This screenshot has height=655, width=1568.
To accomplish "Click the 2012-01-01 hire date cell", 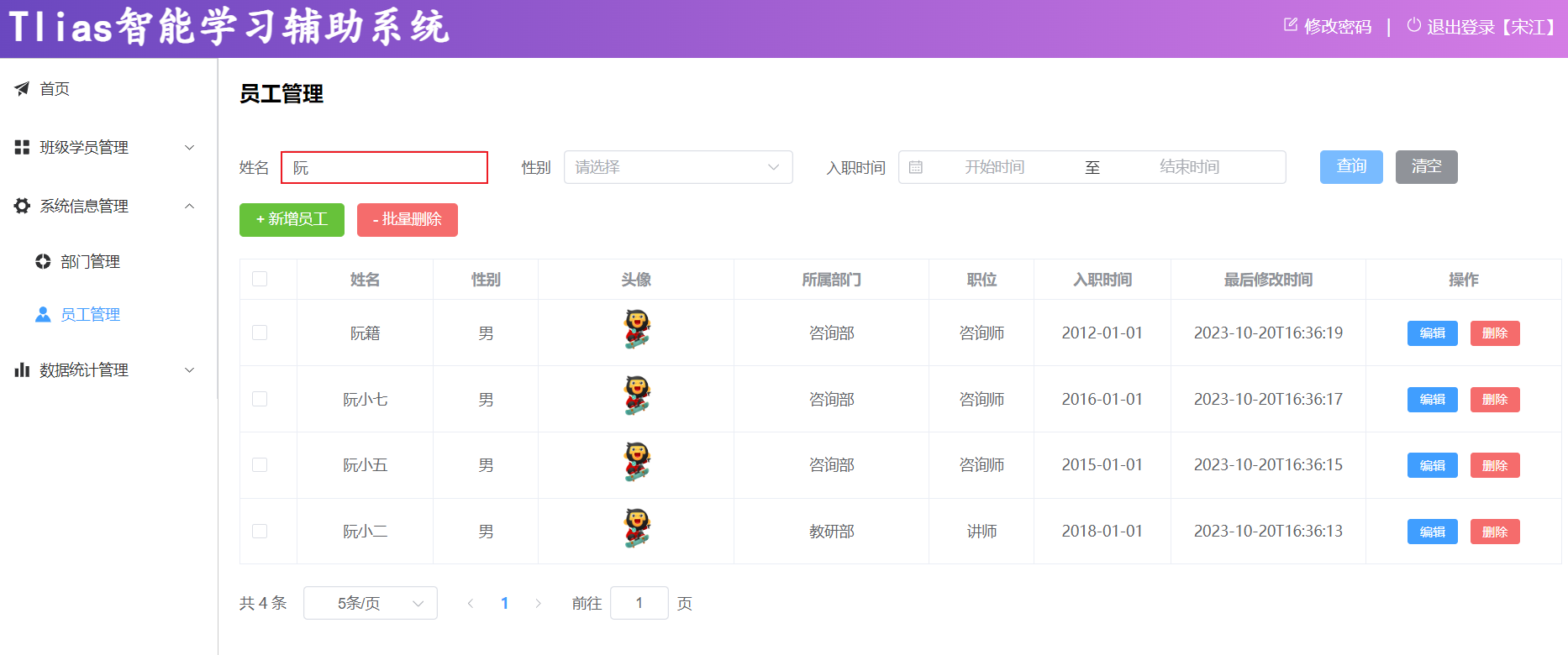I will 1102,333.
